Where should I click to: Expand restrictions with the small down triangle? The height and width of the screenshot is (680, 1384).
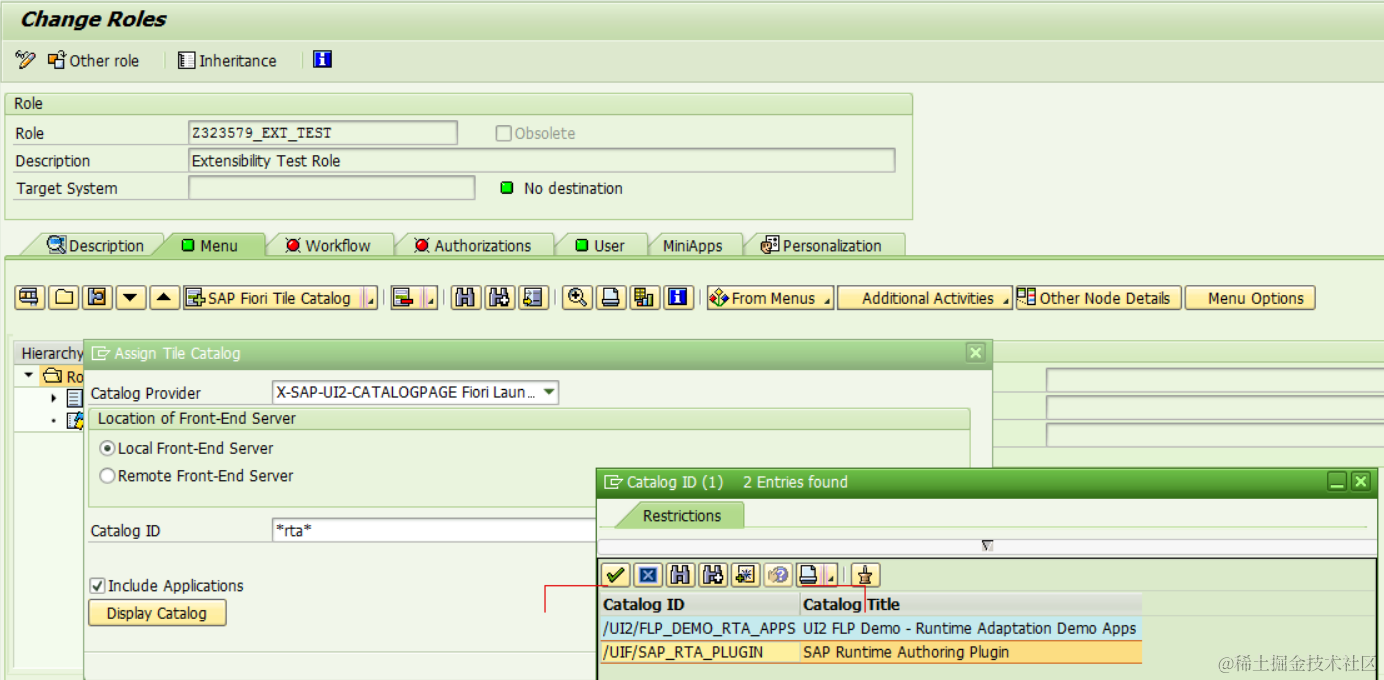988,546
